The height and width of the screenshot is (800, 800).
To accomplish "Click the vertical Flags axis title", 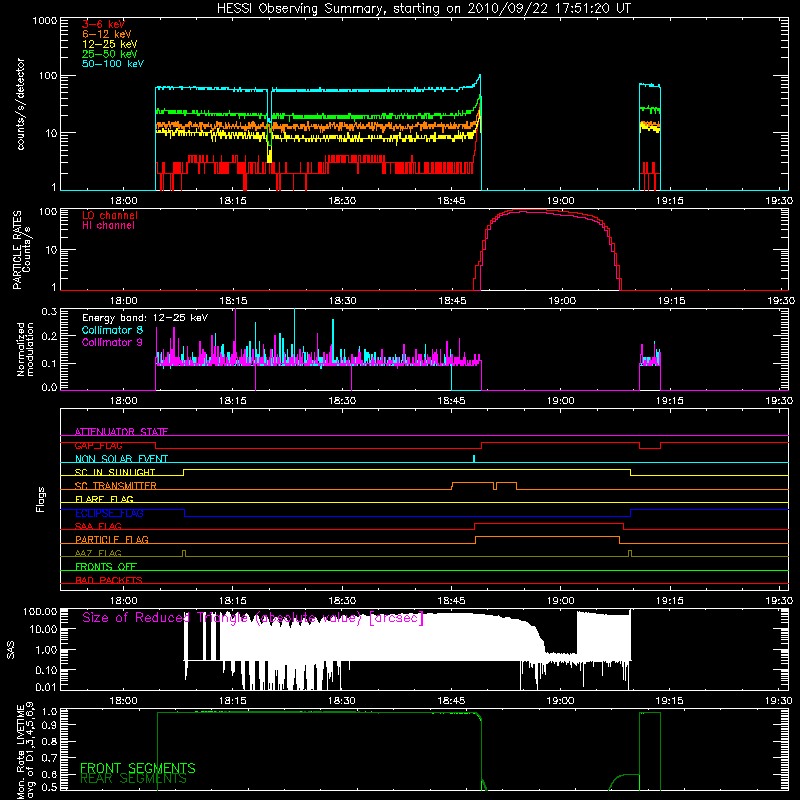I will pyautogui.click(x=41, y=499).
